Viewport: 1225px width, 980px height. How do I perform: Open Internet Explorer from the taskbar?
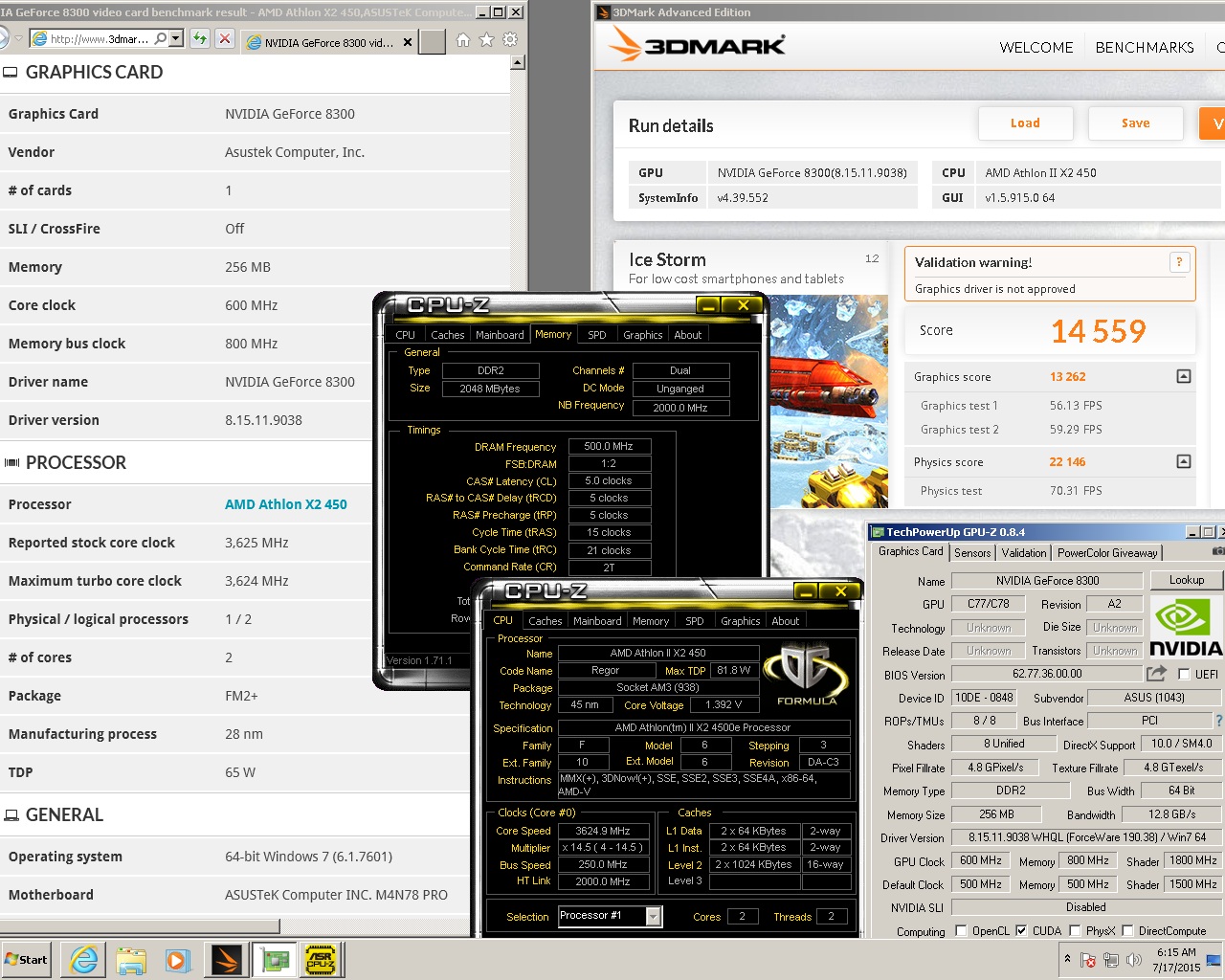tap(83, 960)
